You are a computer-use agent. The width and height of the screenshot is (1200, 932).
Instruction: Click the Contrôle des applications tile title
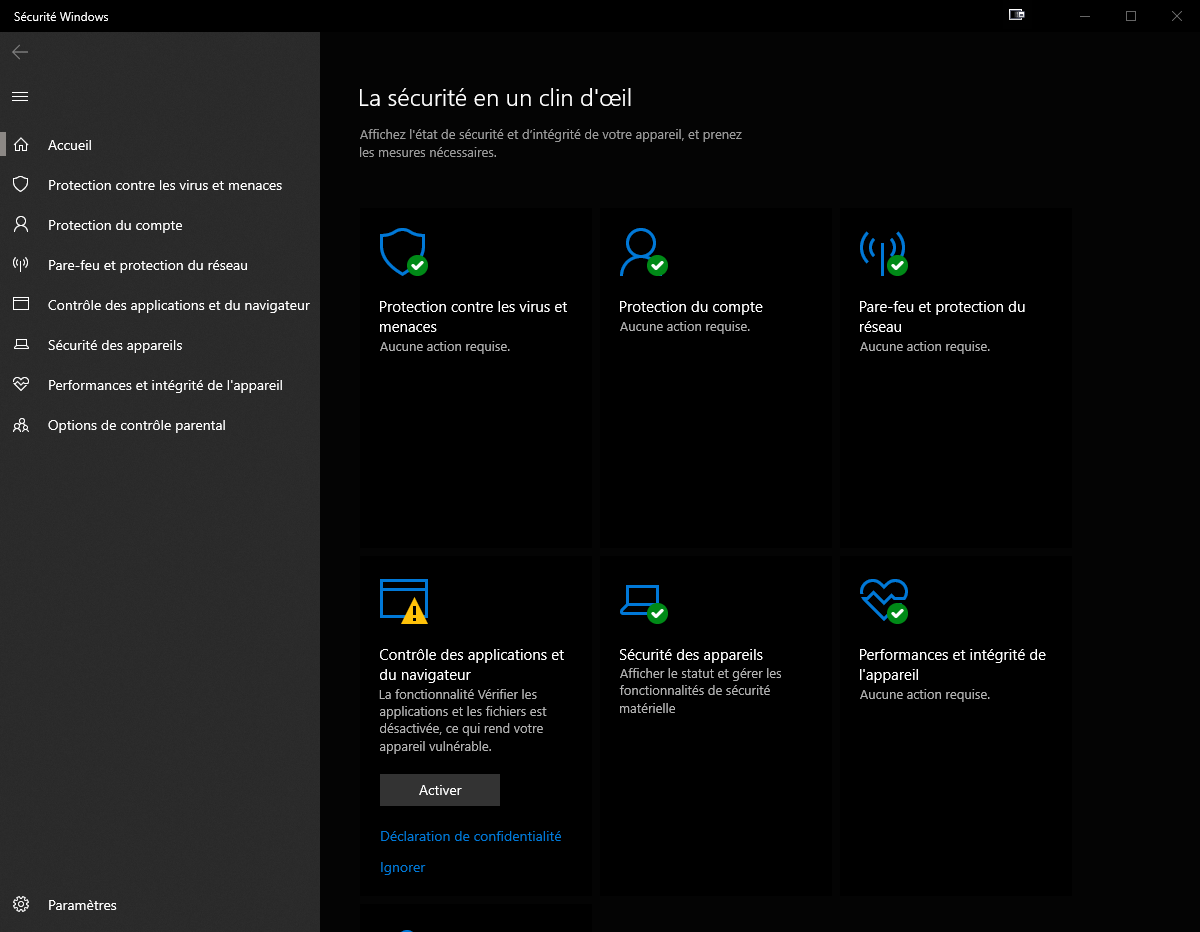[x=472, y=665]
